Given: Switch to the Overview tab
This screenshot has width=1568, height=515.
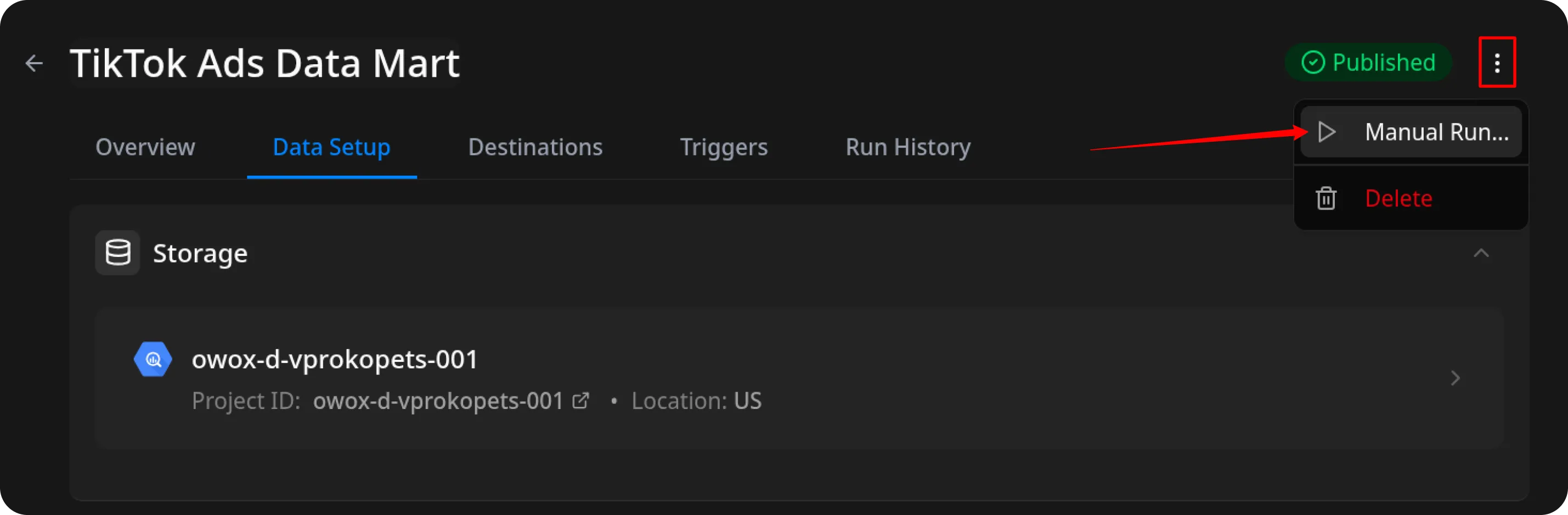Looking at the screenshot, I should pos(145,148).
